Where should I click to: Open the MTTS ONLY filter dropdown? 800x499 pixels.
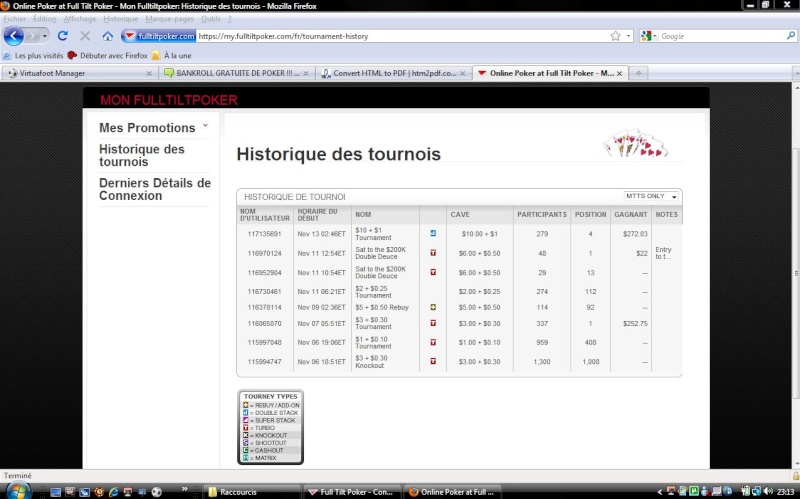[x=652, y=196]
